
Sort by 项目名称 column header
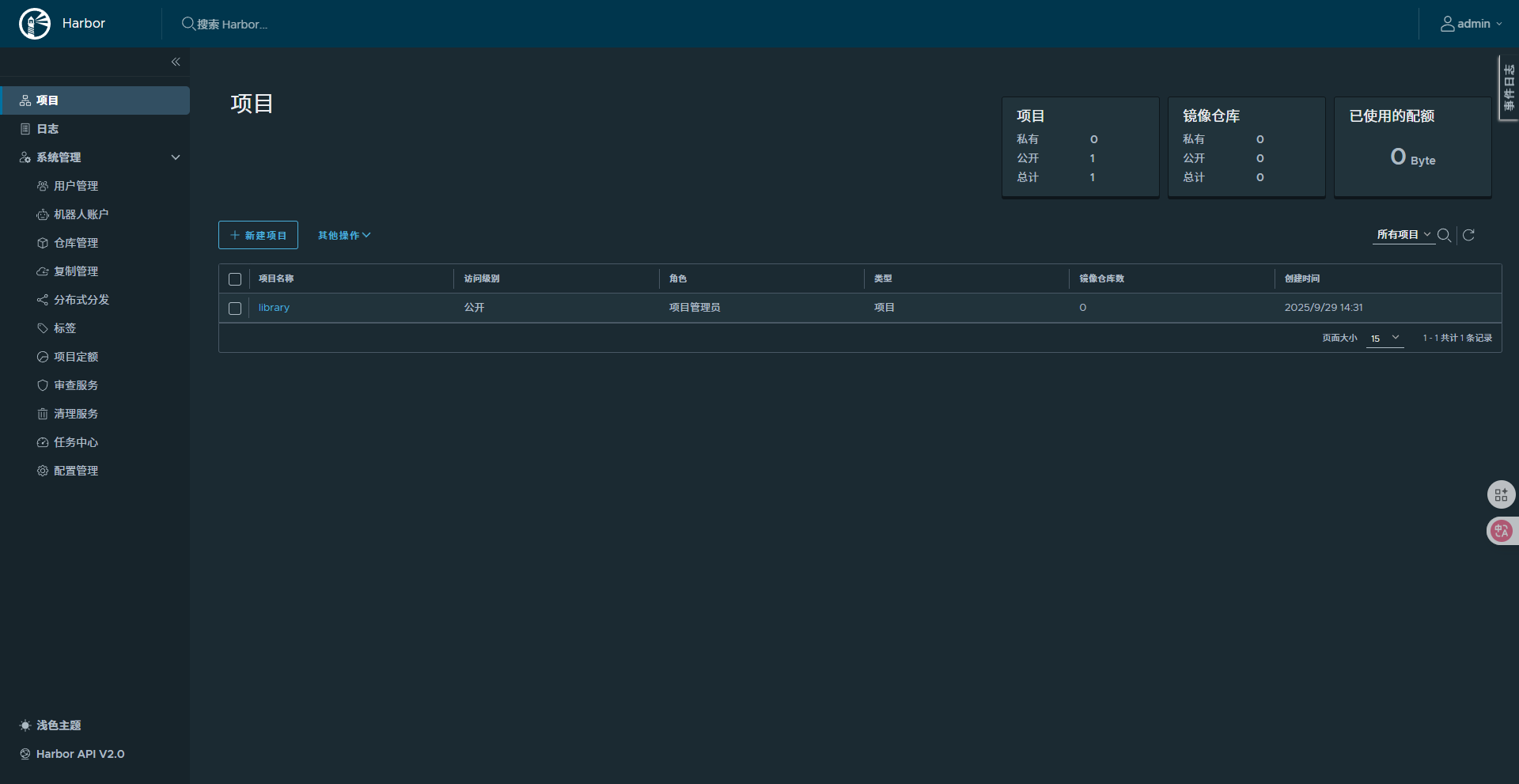(276, 278)
